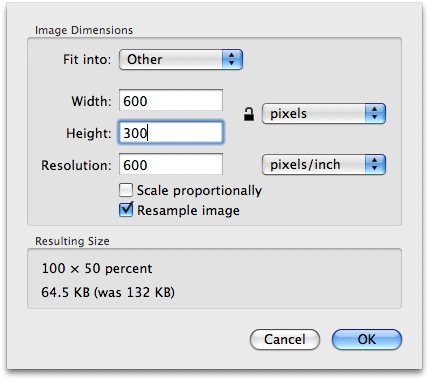Open the Fit into popup menu
Screen dimensions: 429x380
pyautogui.click(x=181, y=60)
